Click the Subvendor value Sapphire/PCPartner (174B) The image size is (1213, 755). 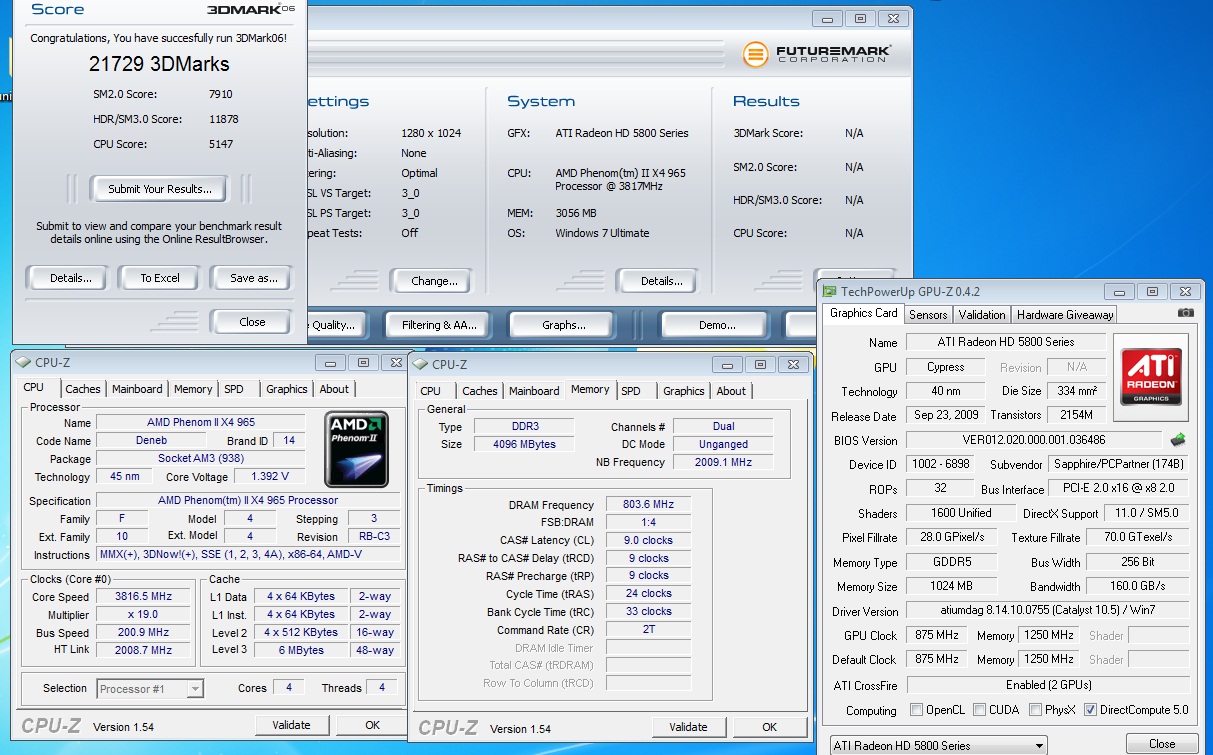pos(1118,464)
